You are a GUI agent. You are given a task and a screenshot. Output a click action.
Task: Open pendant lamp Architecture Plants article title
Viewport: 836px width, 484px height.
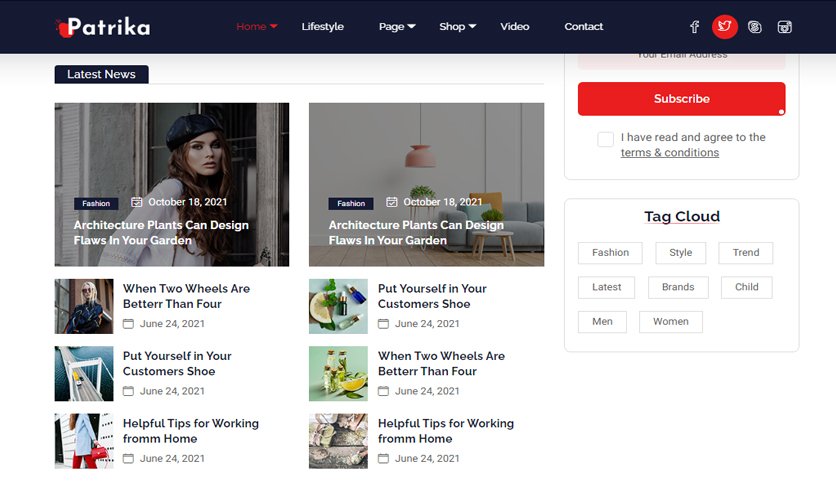416,232
